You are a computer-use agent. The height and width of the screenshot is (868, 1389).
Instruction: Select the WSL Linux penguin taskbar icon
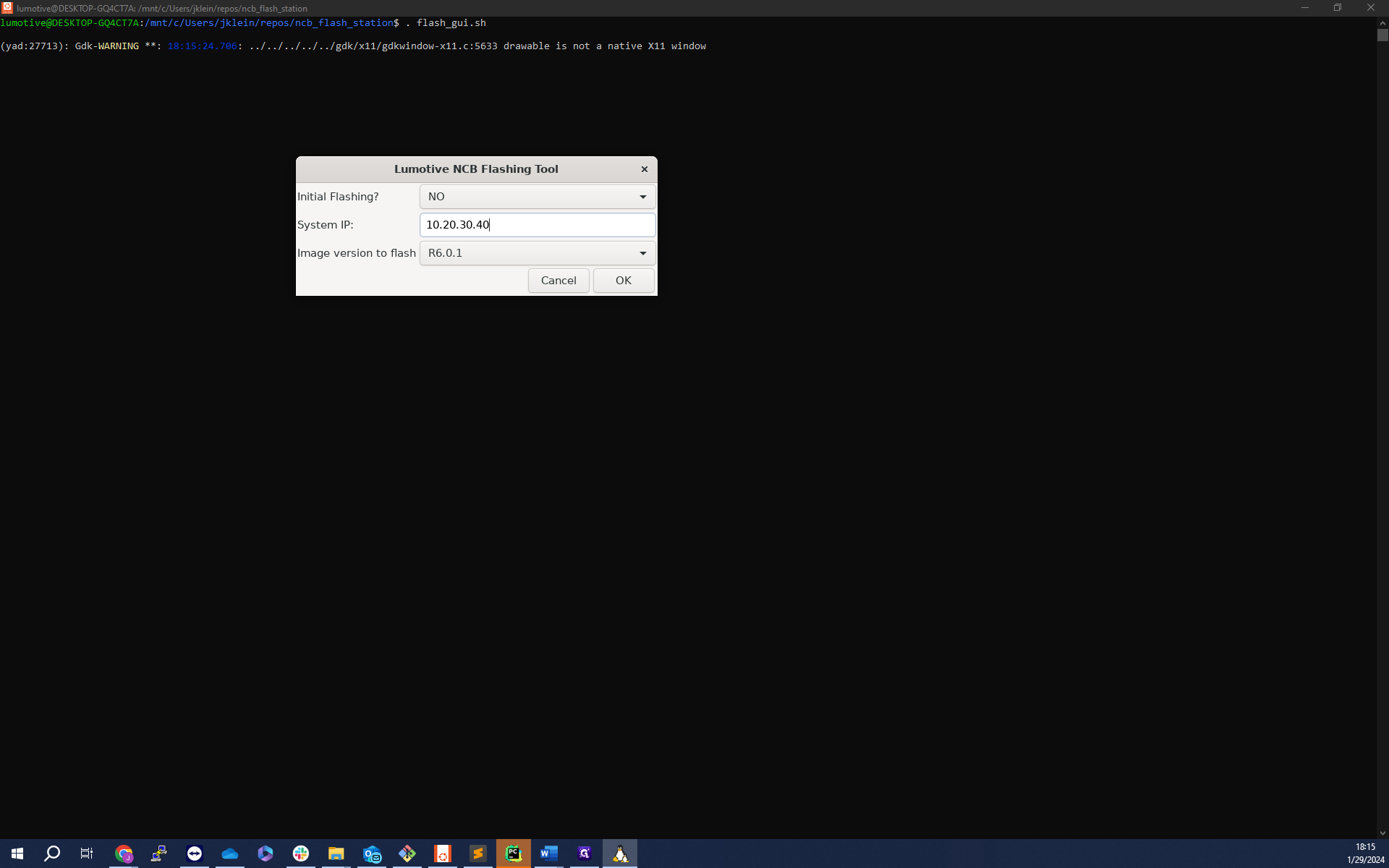tap(620, 854)
